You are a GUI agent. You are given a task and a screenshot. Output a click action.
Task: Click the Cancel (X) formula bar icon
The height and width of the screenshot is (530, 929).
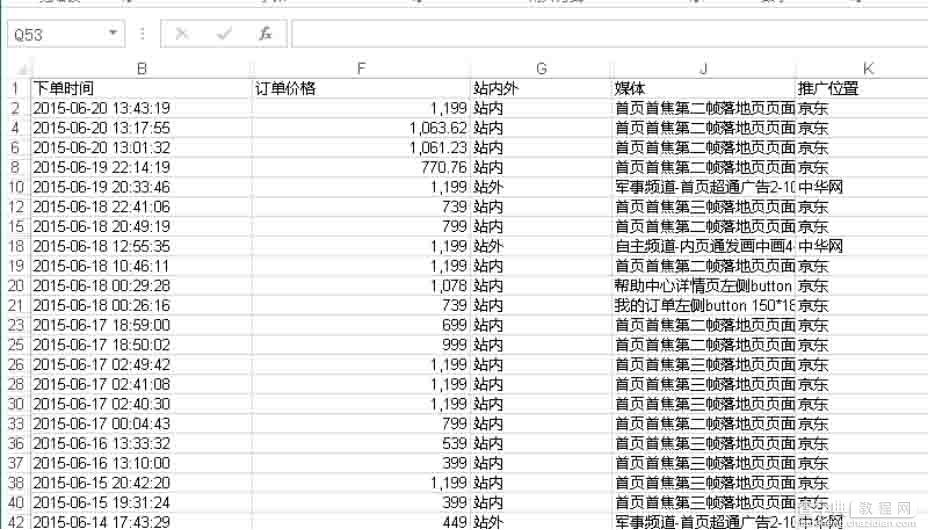click(x=182, y=34)
